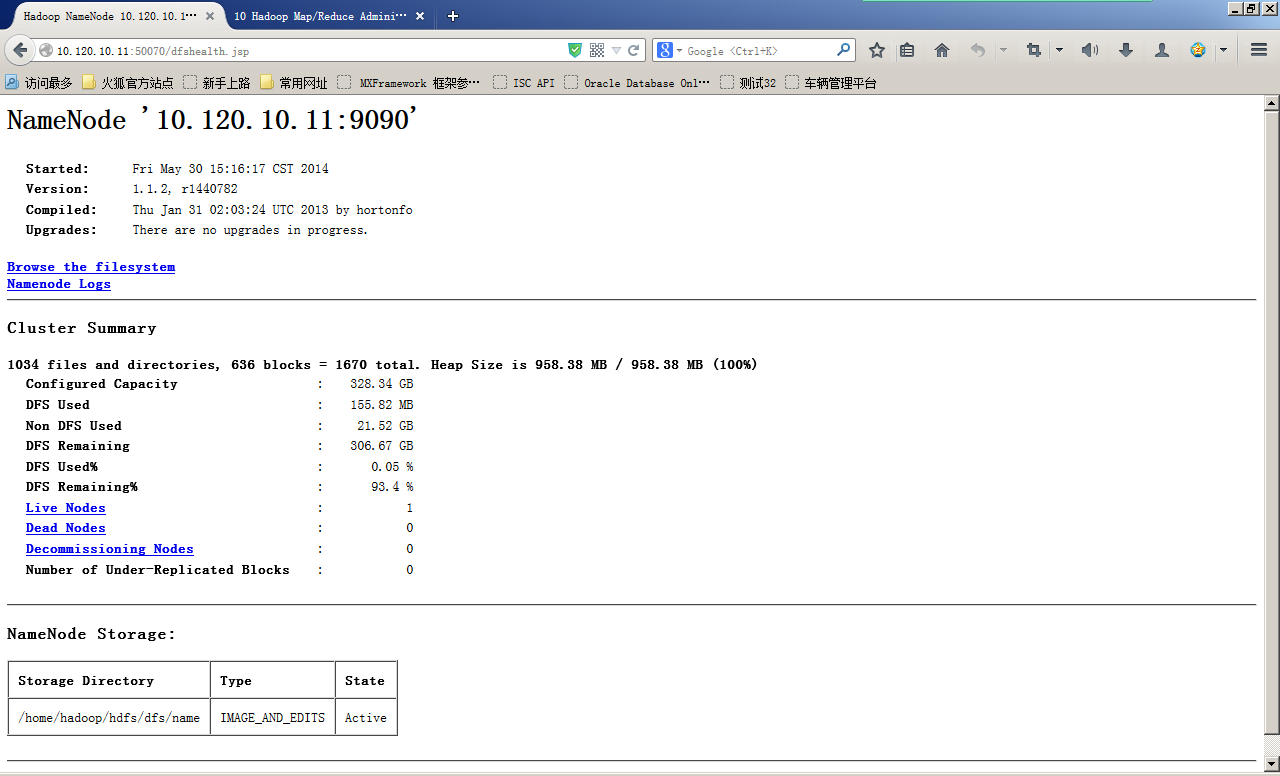Expand the search engine selector arrow
The image size is (1280, 776).
679,50
